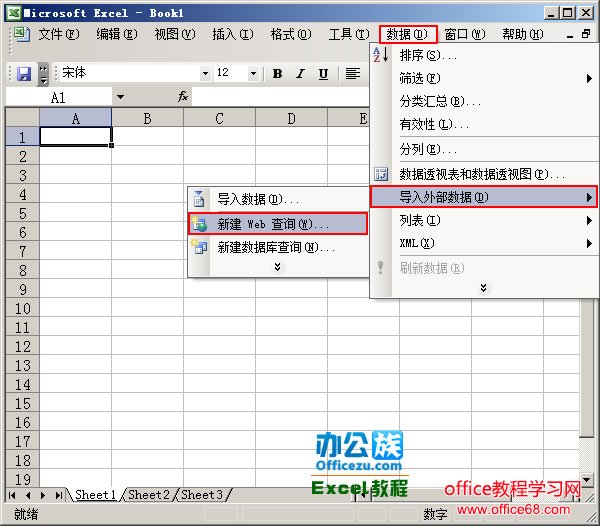Click next sheet navigation arrow
The width and height of the screenshot is (600, 526).
pyautogui.click(x=43, y=495)
